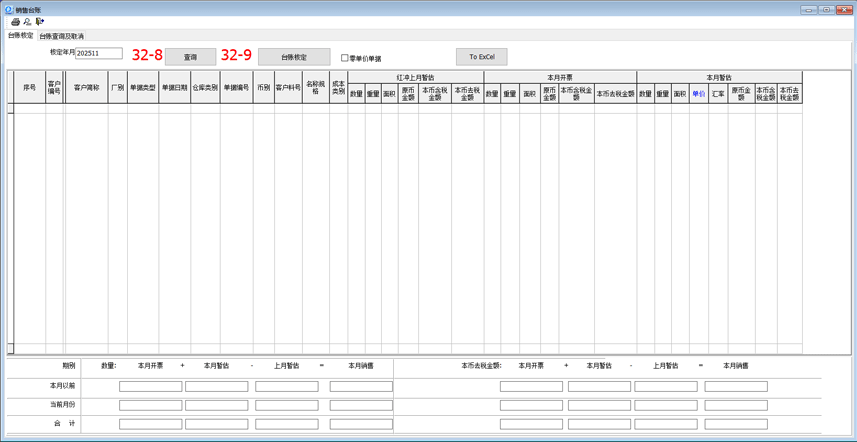Switch to the 台账查询及取消 tab
Viewport: 857px width, 442px height.
(x=61, y=36)
